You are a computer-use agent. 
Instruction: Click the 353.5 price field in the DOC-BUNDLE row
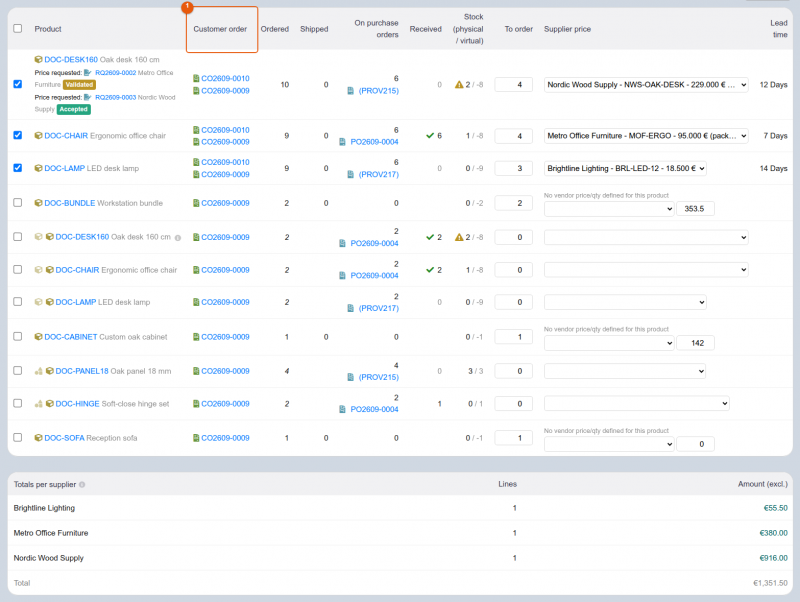(695, 209)
